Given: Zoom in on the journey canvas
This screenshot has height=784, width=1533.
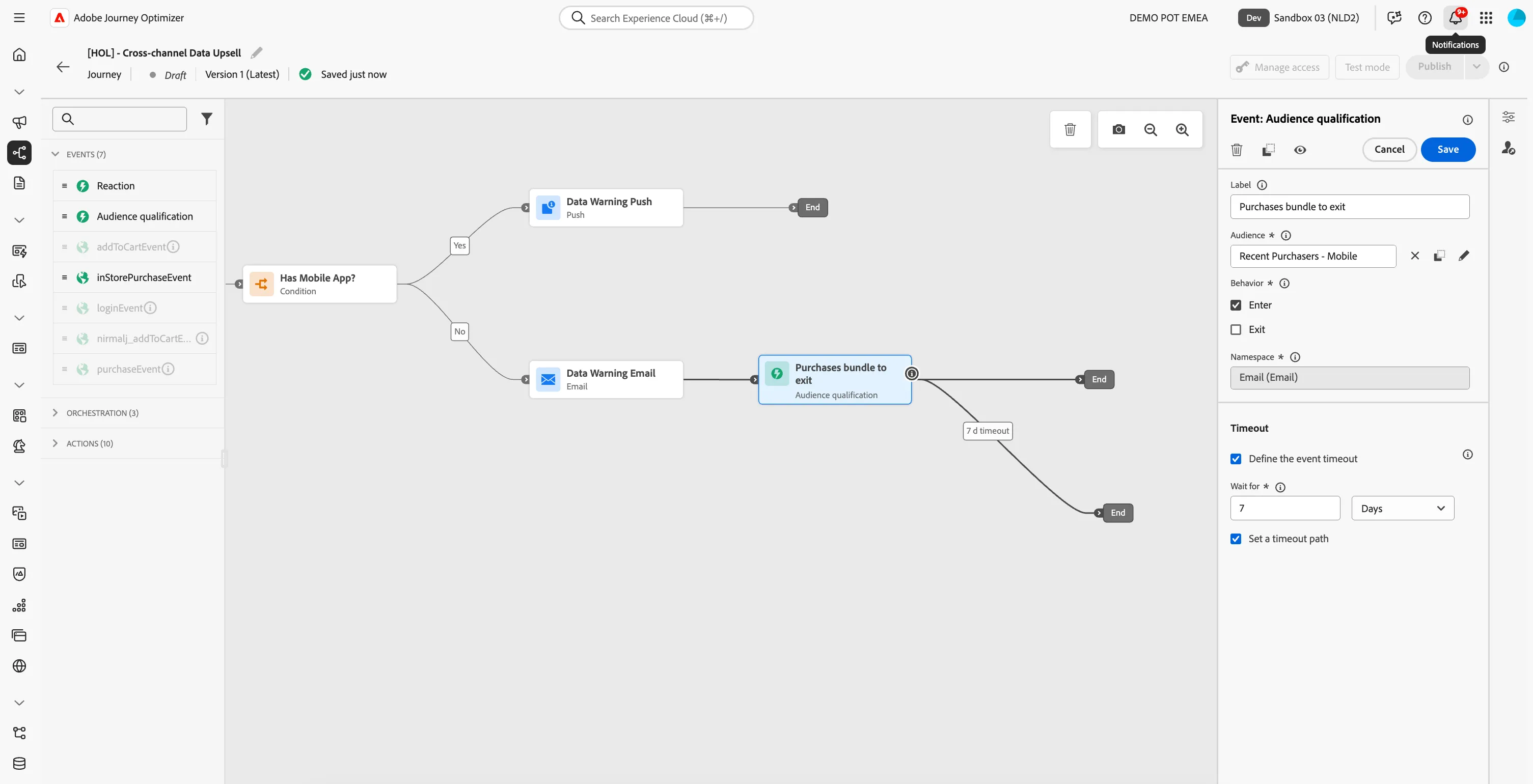Looking at the screenshot, I should pos(1182,129).
